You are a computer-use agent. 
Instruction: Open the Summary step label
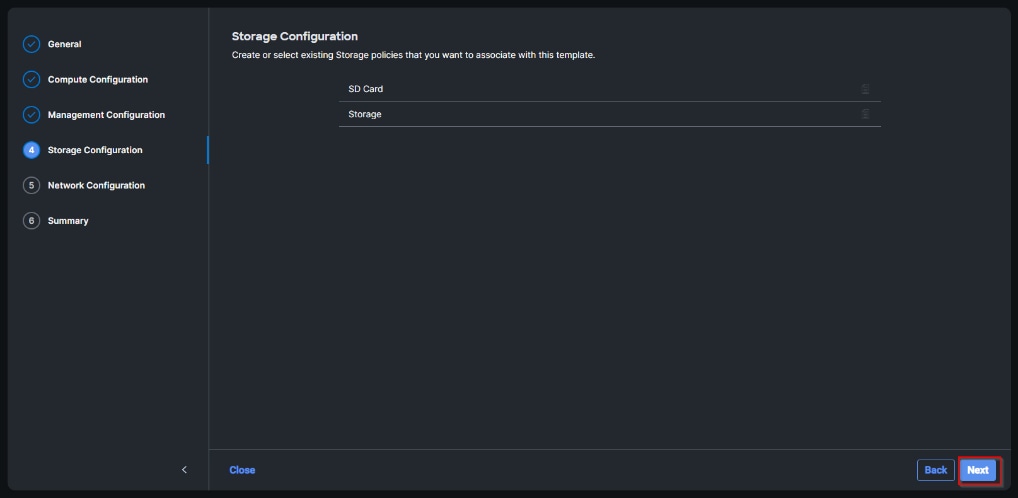coord(68,221)
